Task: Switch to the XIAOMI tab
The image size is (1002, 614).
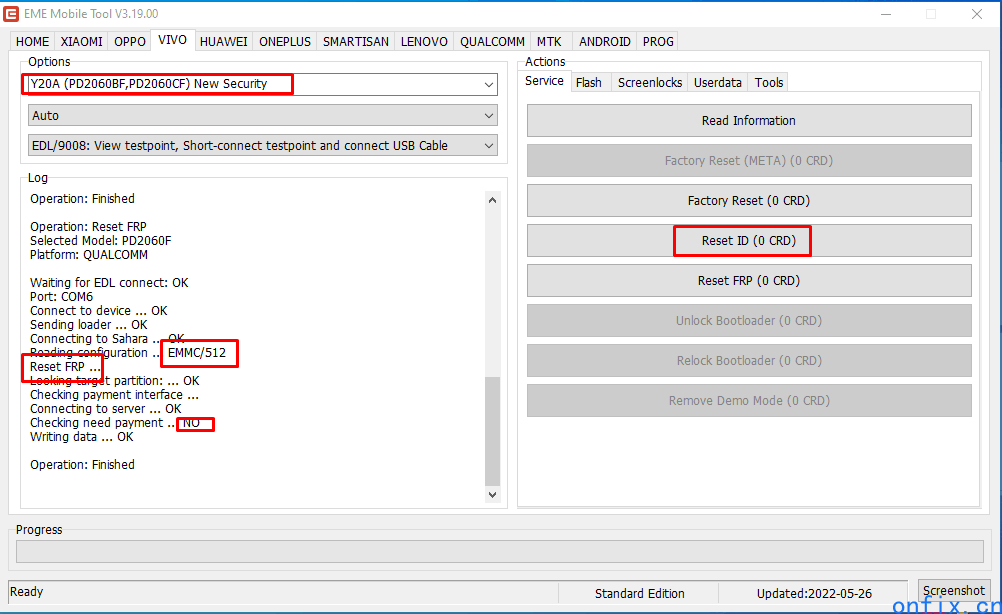Action: pos(81,42)
